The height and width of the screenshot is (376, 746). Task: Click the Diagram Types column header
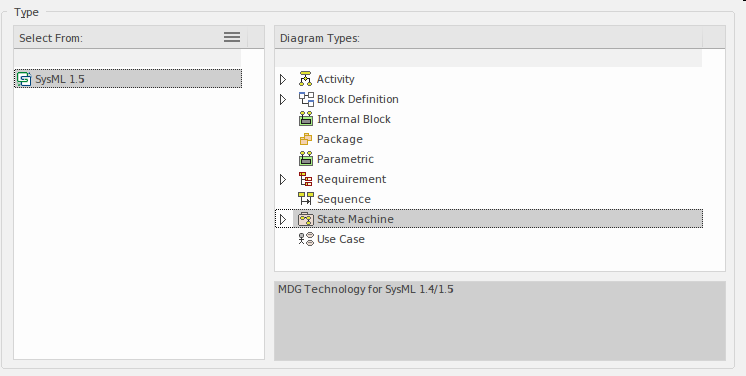[488, 37]
